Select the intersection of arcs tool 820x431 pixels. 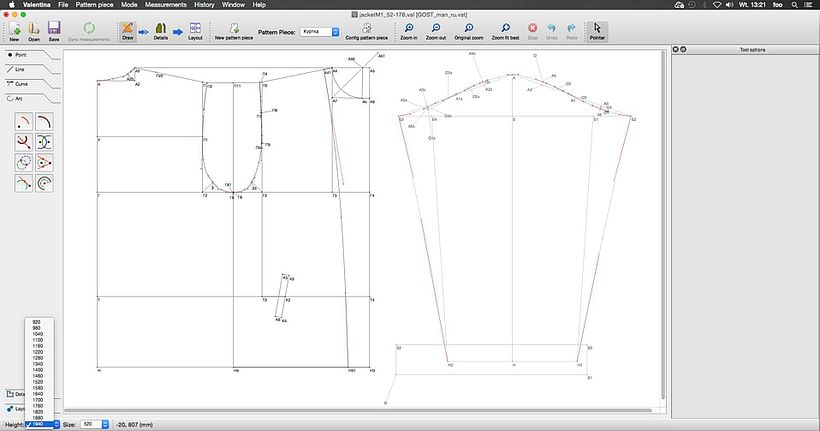point(44,142)
